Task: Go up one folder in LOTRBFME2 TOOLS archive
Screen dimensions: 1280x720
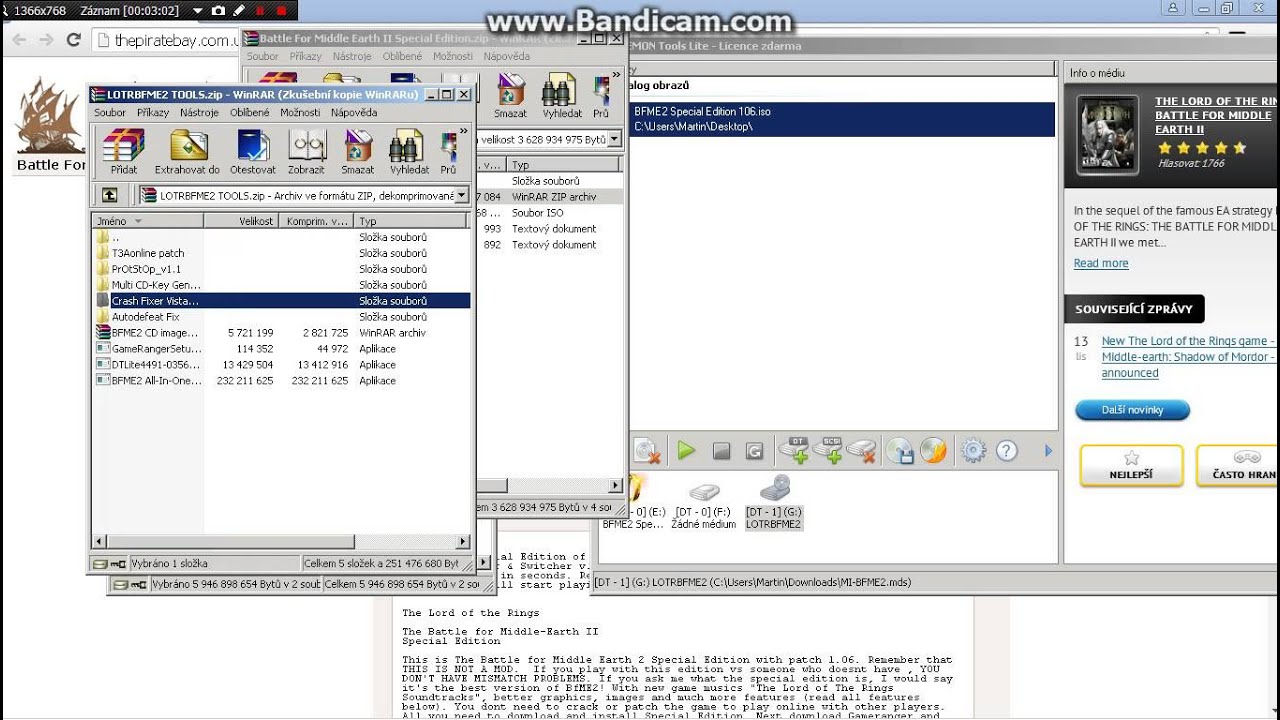Action: click(110, 195)
